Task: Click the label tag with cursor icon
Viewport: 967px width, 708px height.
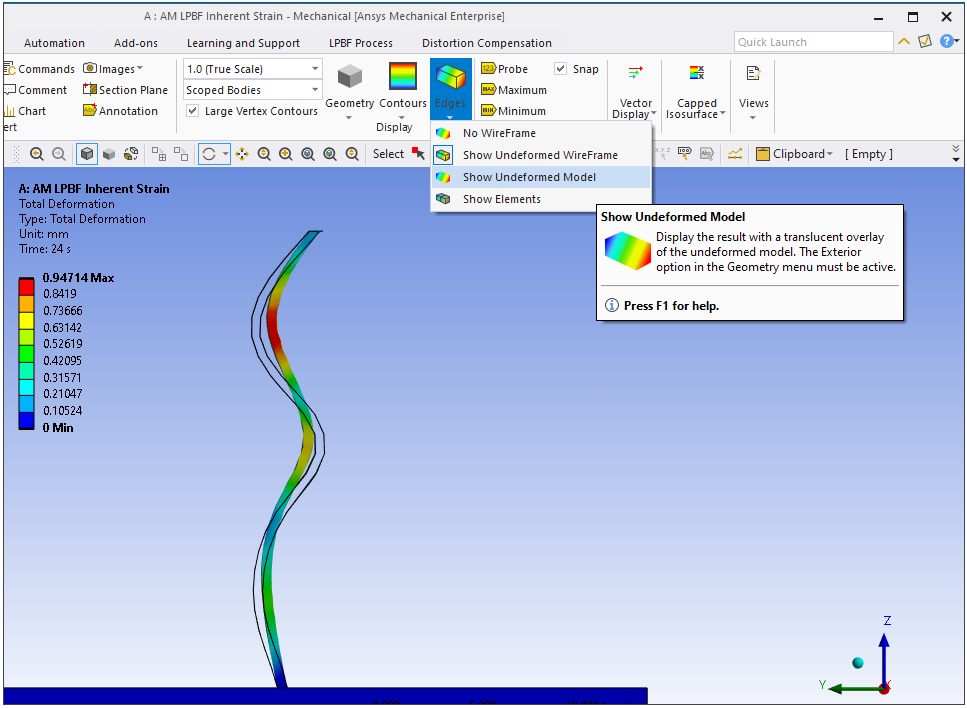Action: (685, 154)
